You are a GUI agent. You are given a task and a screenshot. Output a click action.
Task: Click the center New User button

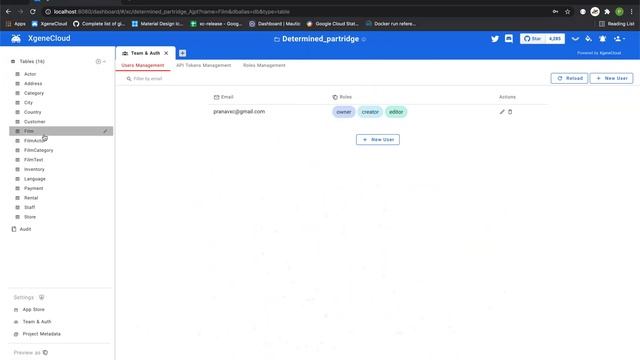coord(378,140)
